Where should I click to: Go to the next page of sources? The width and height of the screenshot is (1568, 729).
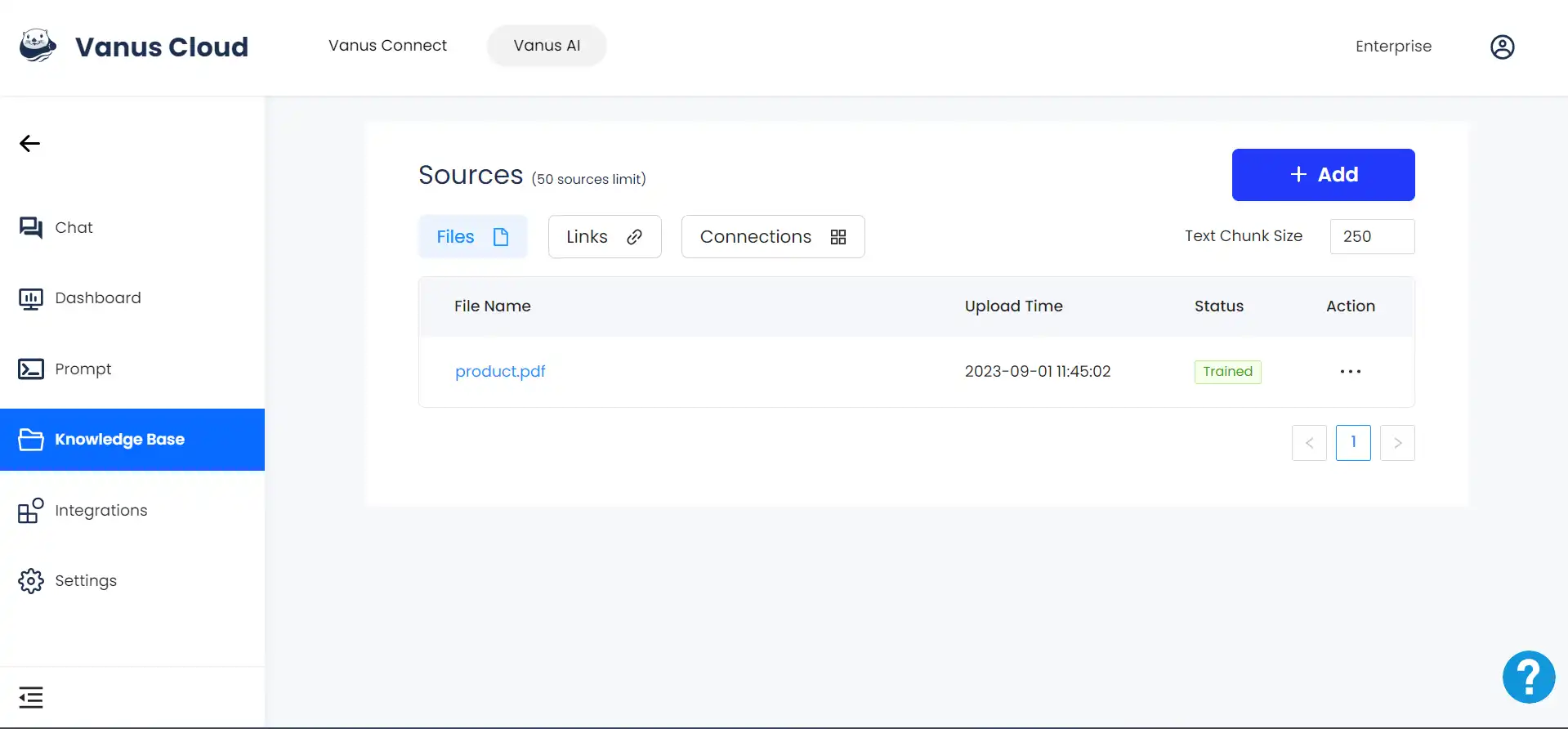click(1397, 443)
